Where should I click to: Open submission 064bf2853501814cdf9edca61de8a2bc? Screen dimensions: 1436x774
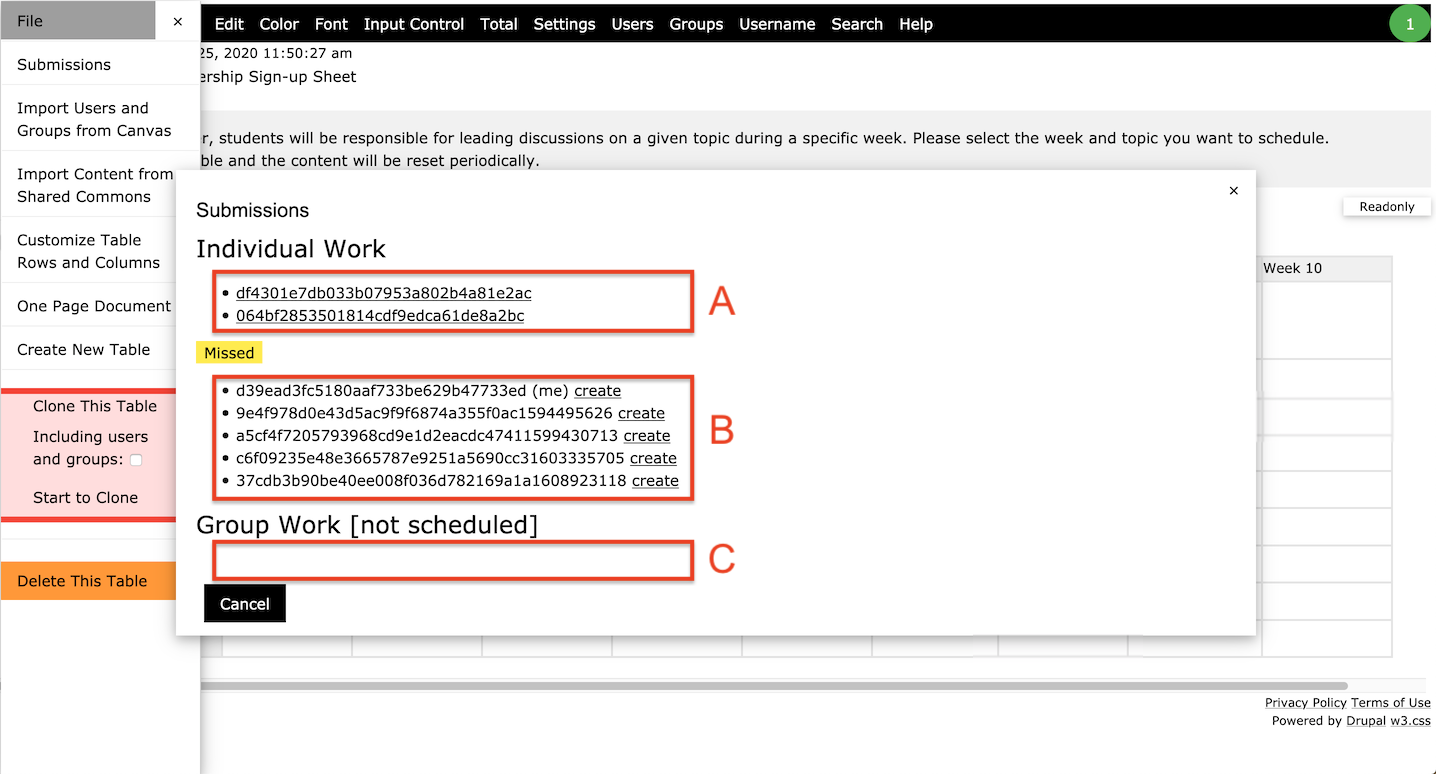click(380, 316)
